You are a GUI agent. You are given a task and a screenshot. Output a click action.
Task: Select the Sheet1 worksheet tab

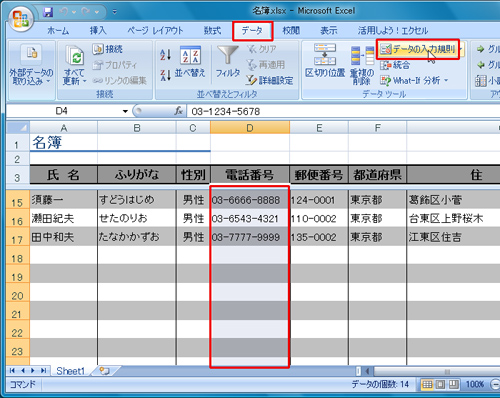tap(71, 371)
